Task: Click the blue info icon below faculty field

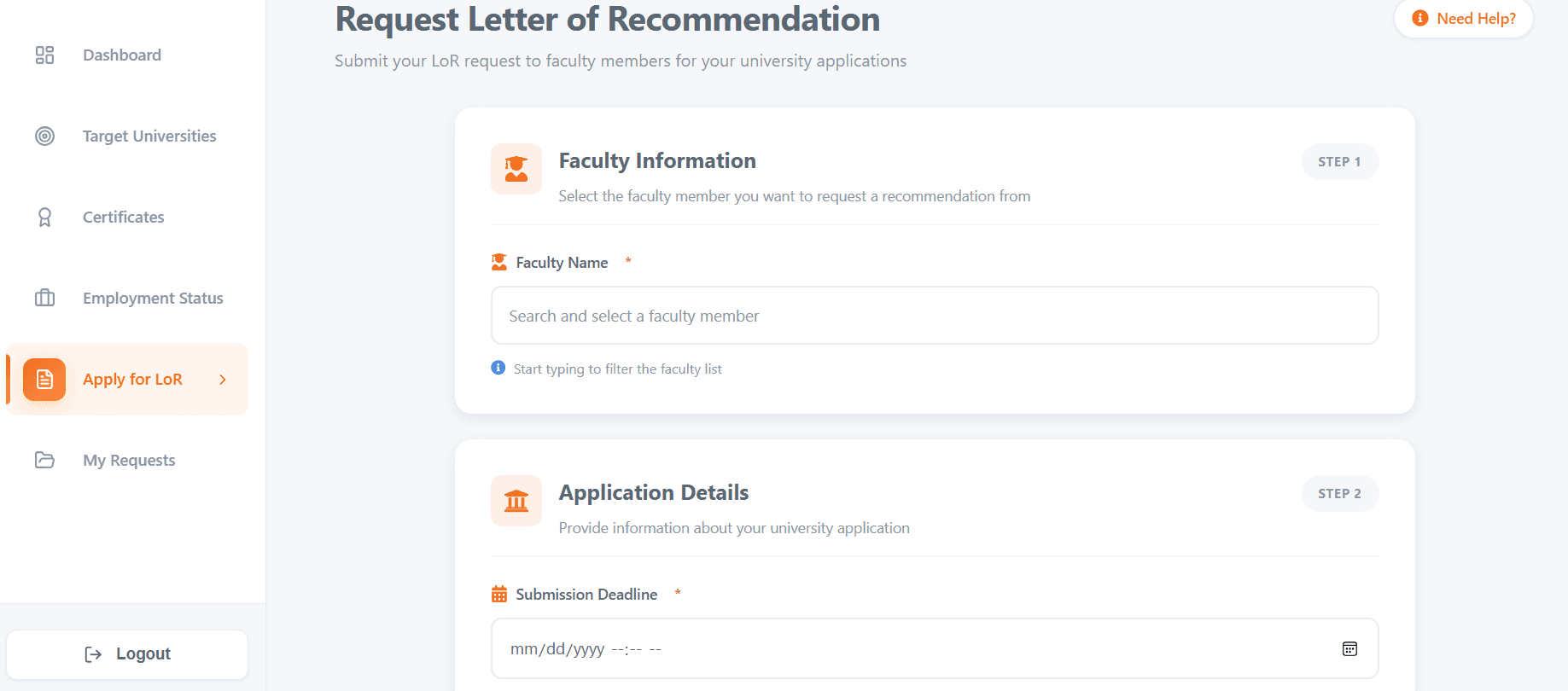Action: pyautogui.click(x=498, y=368)
